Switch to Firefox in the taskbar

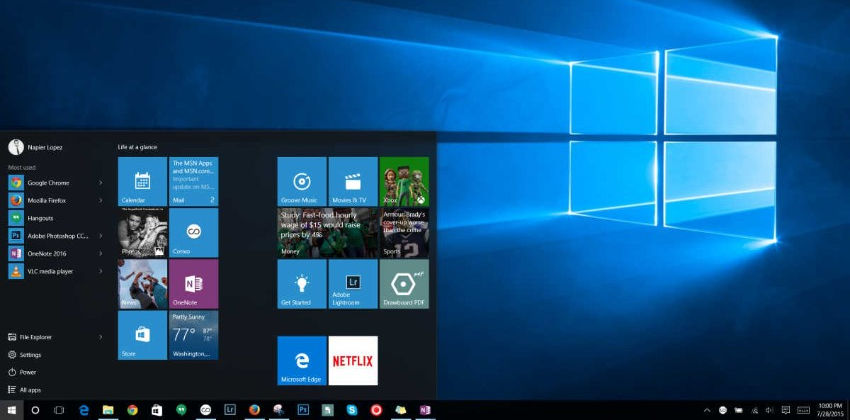254,410
